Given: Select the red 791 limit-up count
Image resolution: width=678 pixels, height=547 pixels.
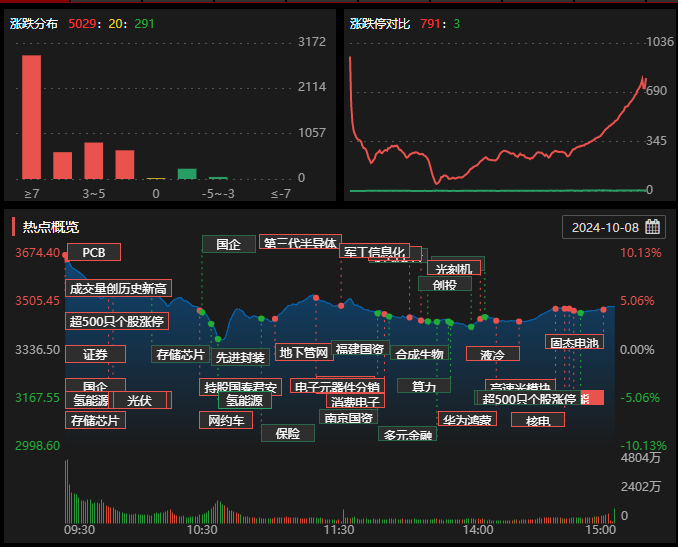Looking at the screenshot, I should (430, 23).
